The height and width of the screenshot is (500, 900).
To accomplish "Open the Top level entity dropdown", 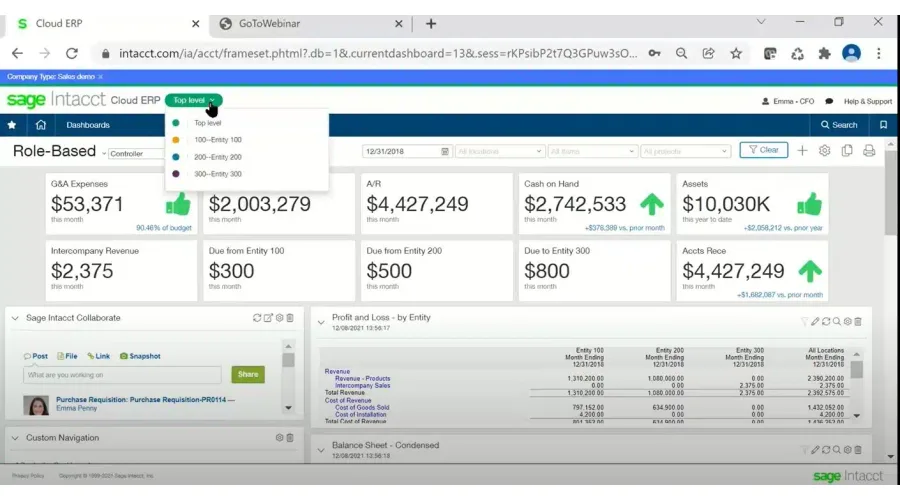I will pyautogui.click(x=193, y=100).
